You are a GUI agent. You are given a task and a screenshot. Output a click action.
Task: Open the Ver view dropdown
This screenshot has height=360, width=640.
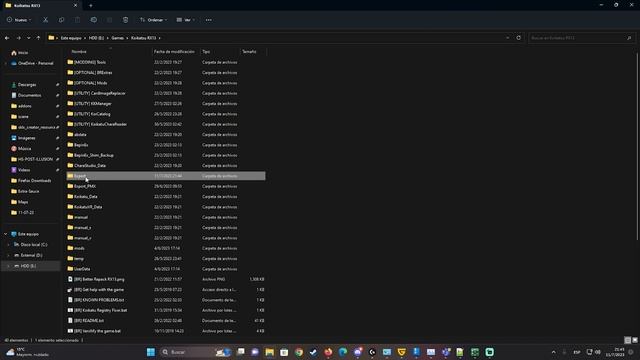pyautogui.click(x=185, y=20)
